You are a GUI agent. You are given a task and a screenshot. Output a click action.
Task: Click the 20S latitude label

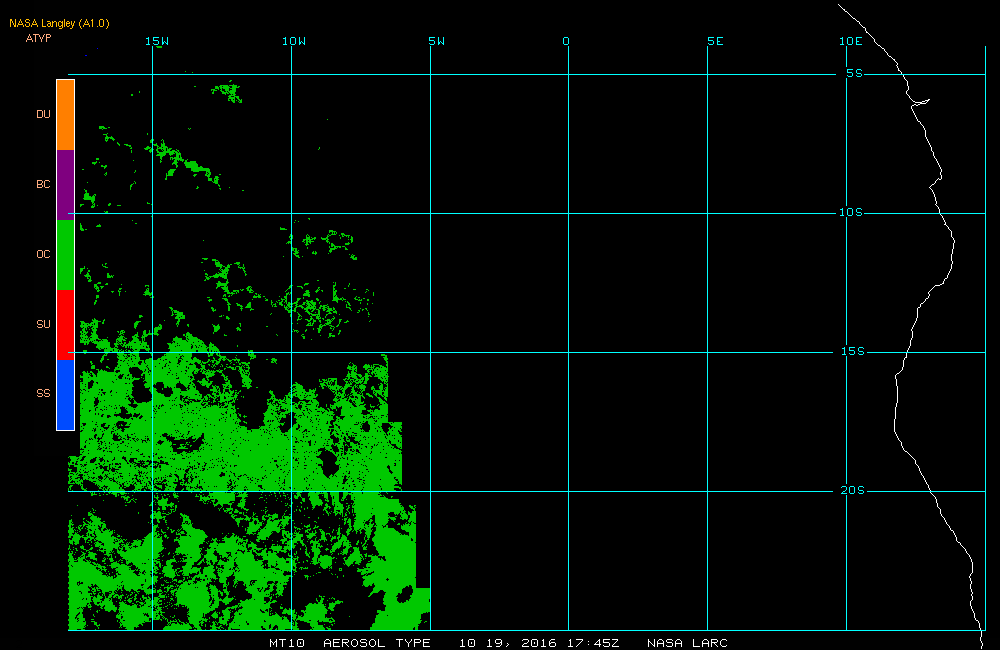[853, 491]
